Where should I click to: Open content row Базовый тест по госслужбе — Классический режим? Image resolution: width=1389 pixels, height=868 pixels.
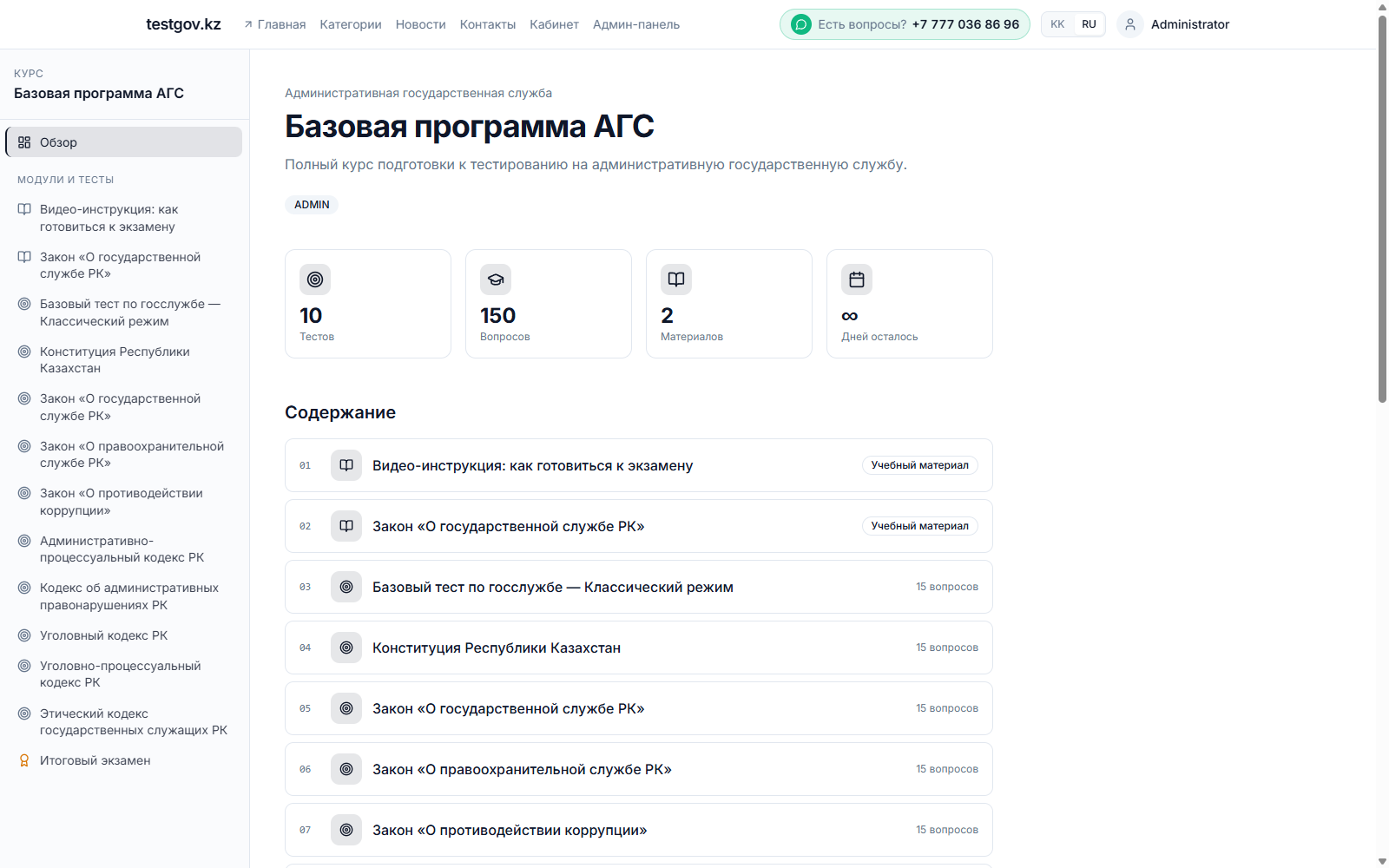(639, 587)
